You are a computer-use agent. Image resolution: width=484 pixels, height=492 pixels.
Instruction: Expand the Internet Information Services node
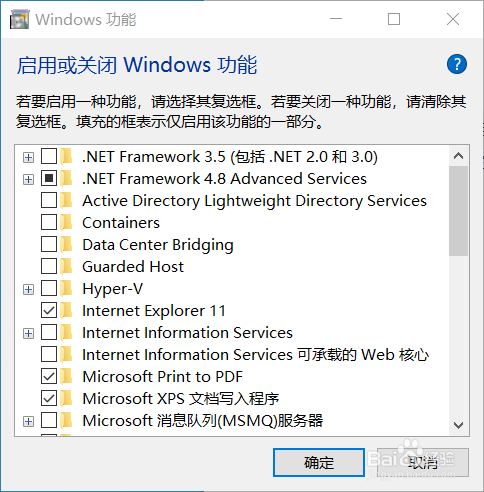point(29,333)
